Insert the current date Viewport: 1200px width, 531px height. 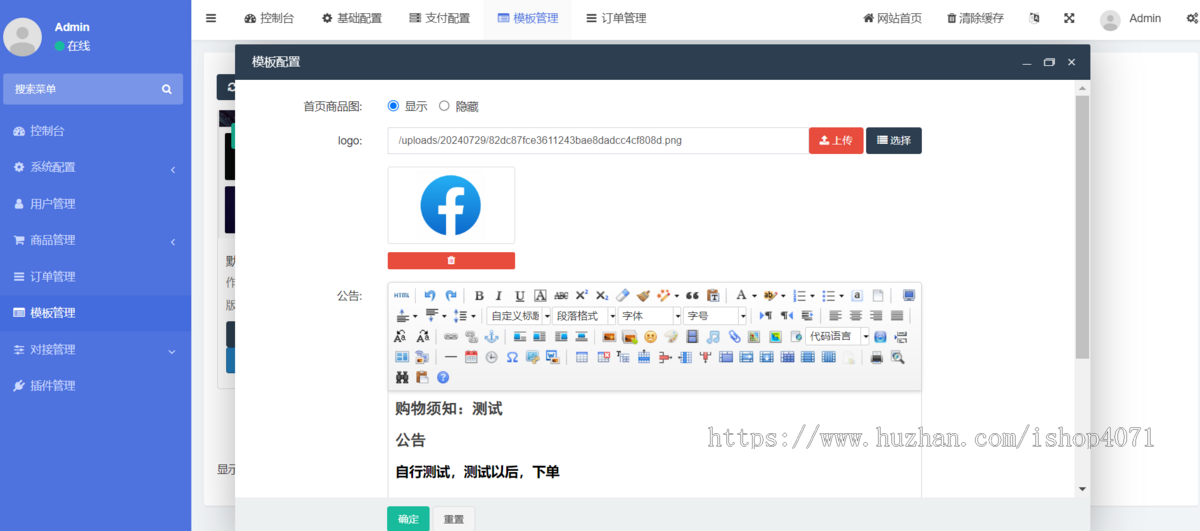coord(471,357)
